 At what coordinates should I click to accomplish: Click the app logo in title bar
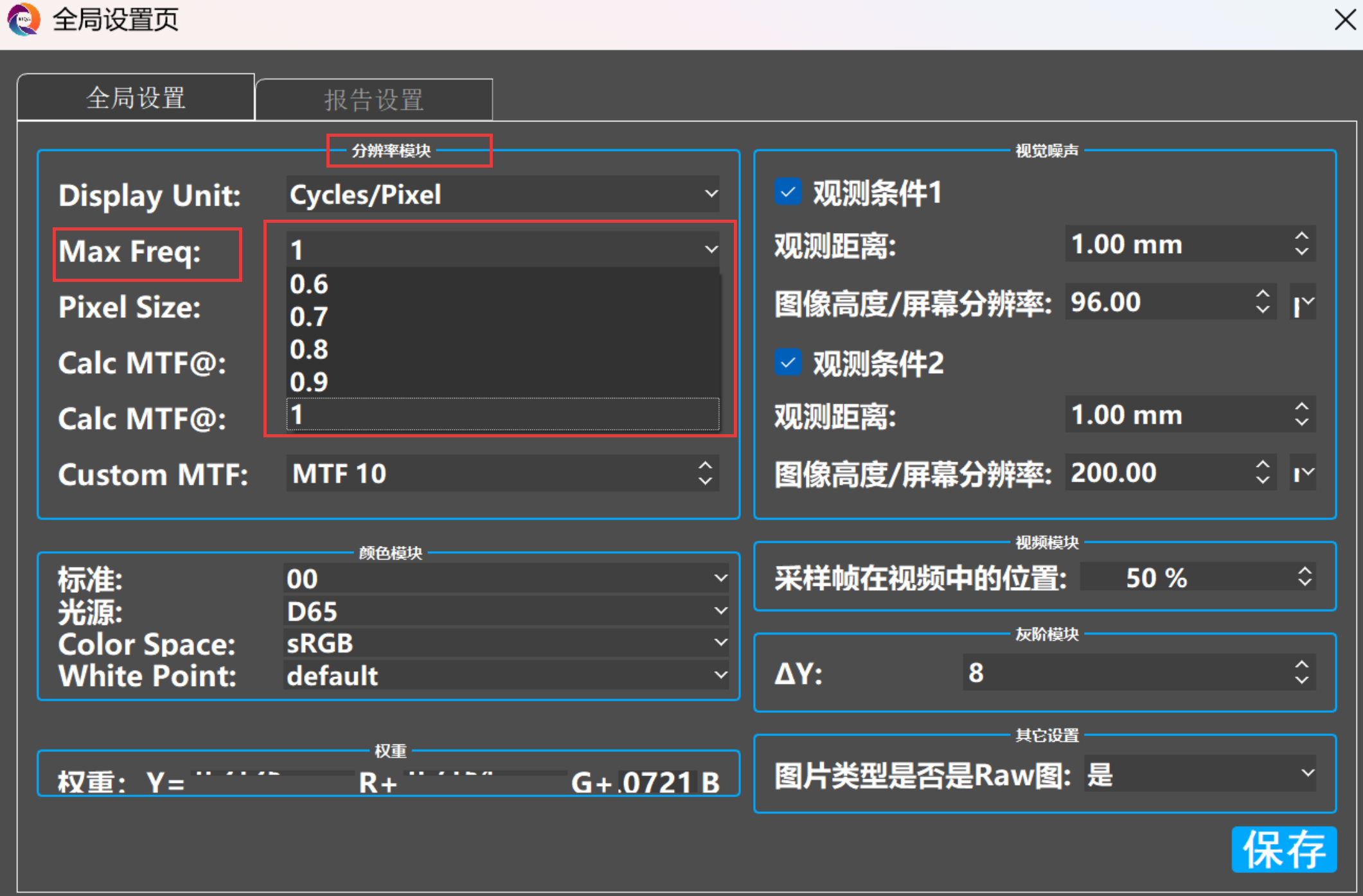pyautogui.click(x=24, y=19)
